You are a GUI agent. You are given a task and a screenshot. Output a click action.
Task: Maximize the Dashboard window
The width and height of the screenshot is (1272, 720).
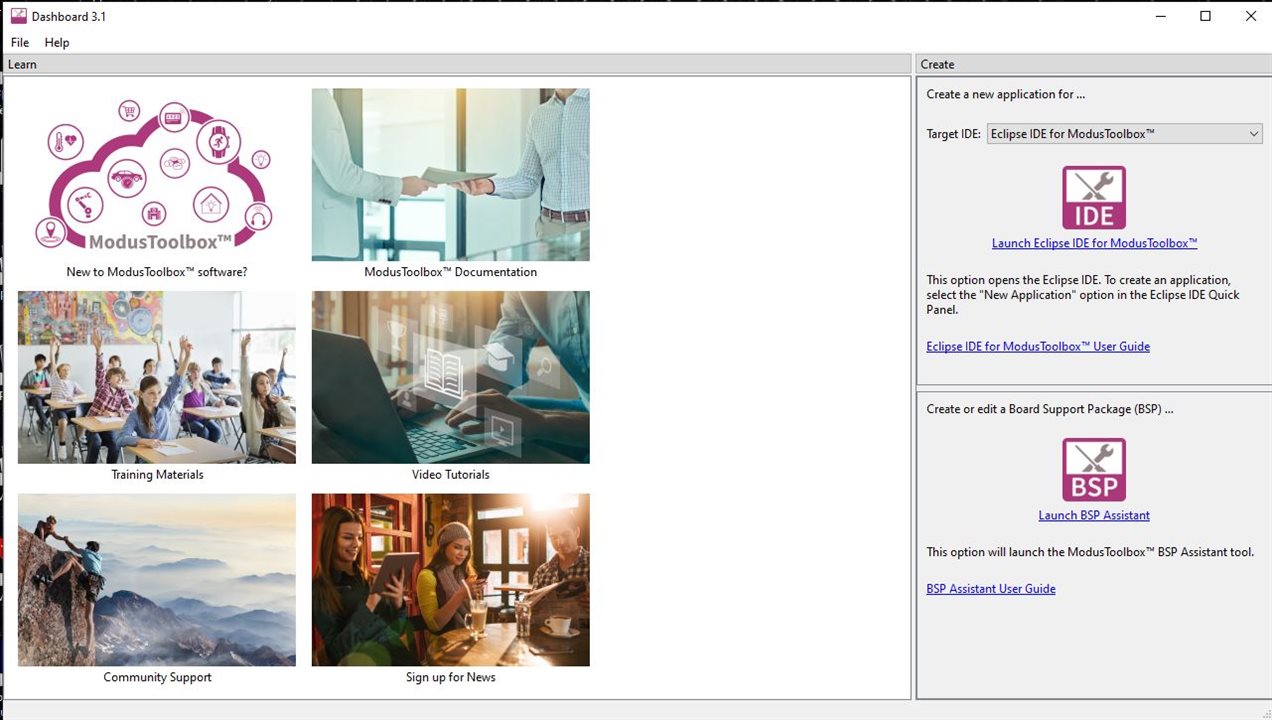[1205, 16]
